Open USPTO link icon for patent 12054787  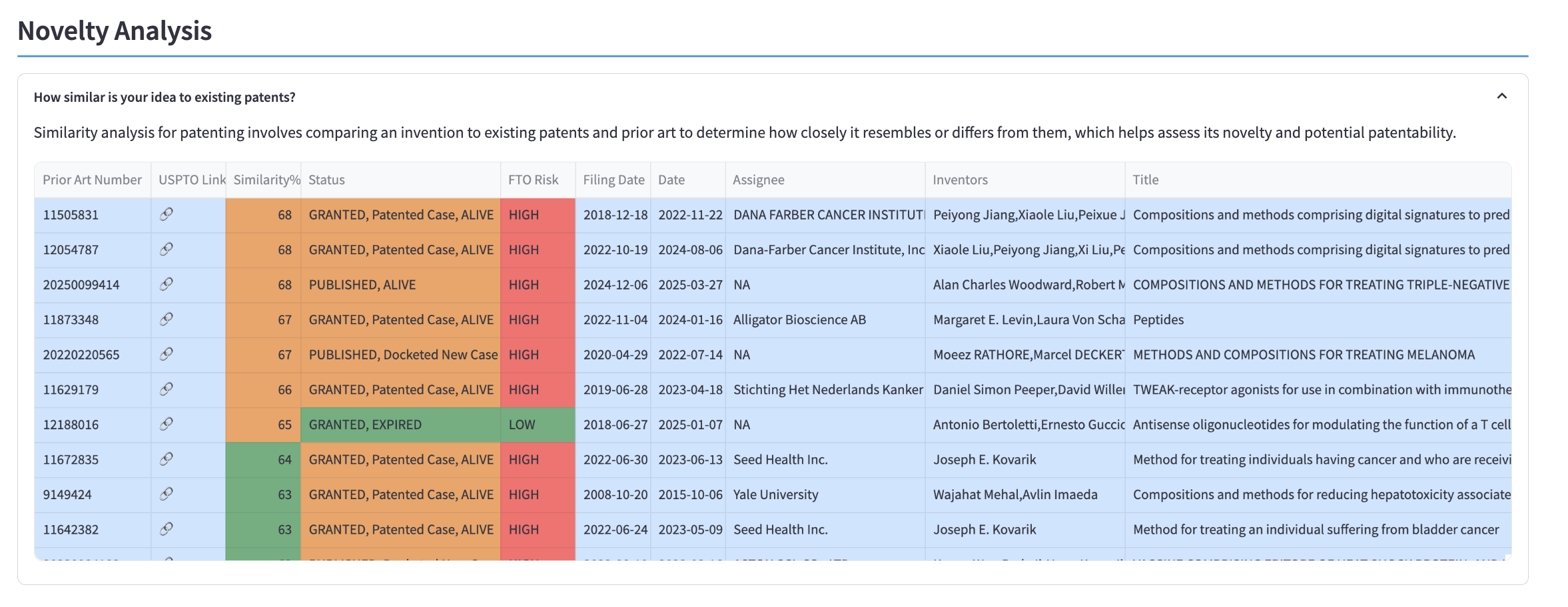point(167,249)
